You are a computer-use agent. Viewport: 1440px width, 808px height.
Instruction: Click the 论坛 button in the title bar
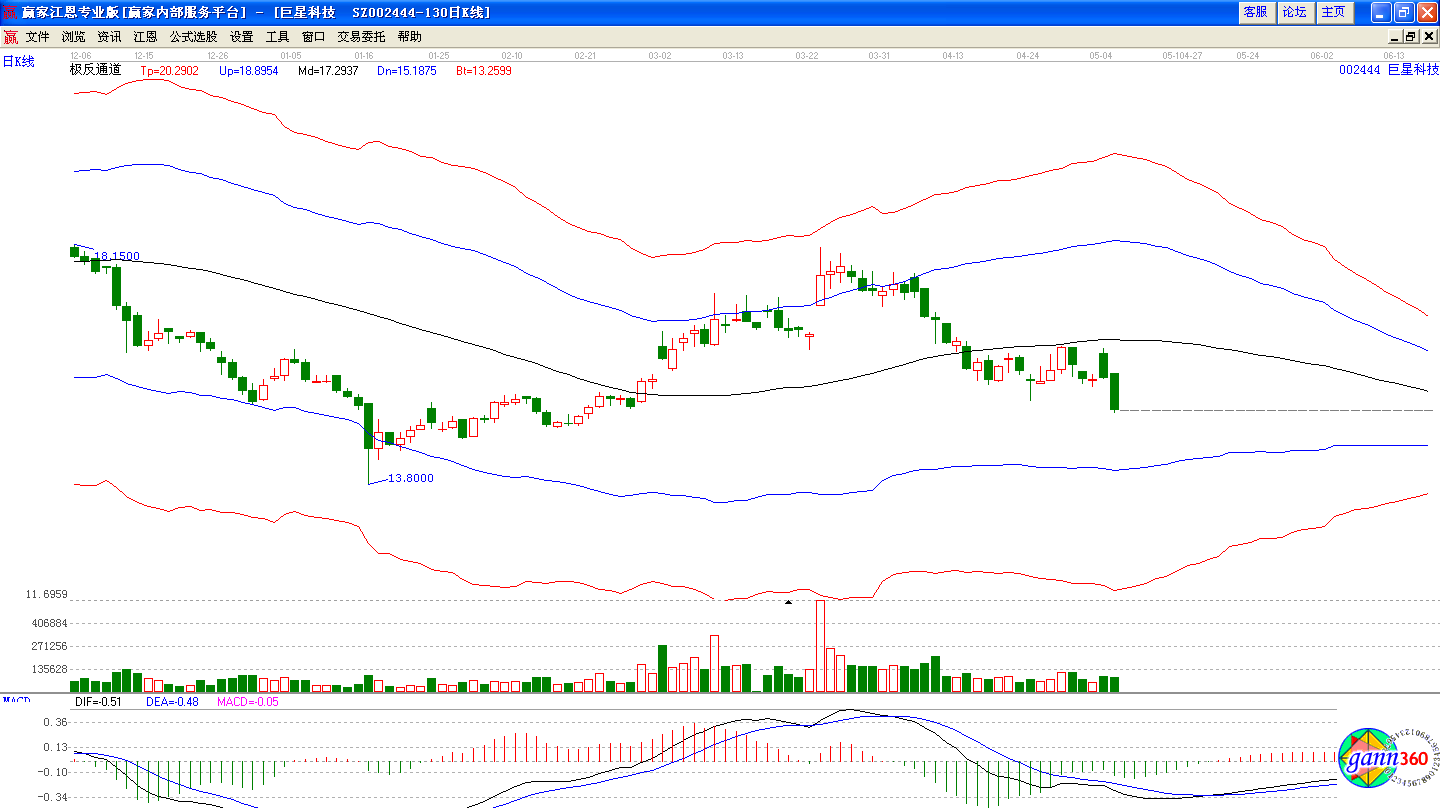(1295, 12)
